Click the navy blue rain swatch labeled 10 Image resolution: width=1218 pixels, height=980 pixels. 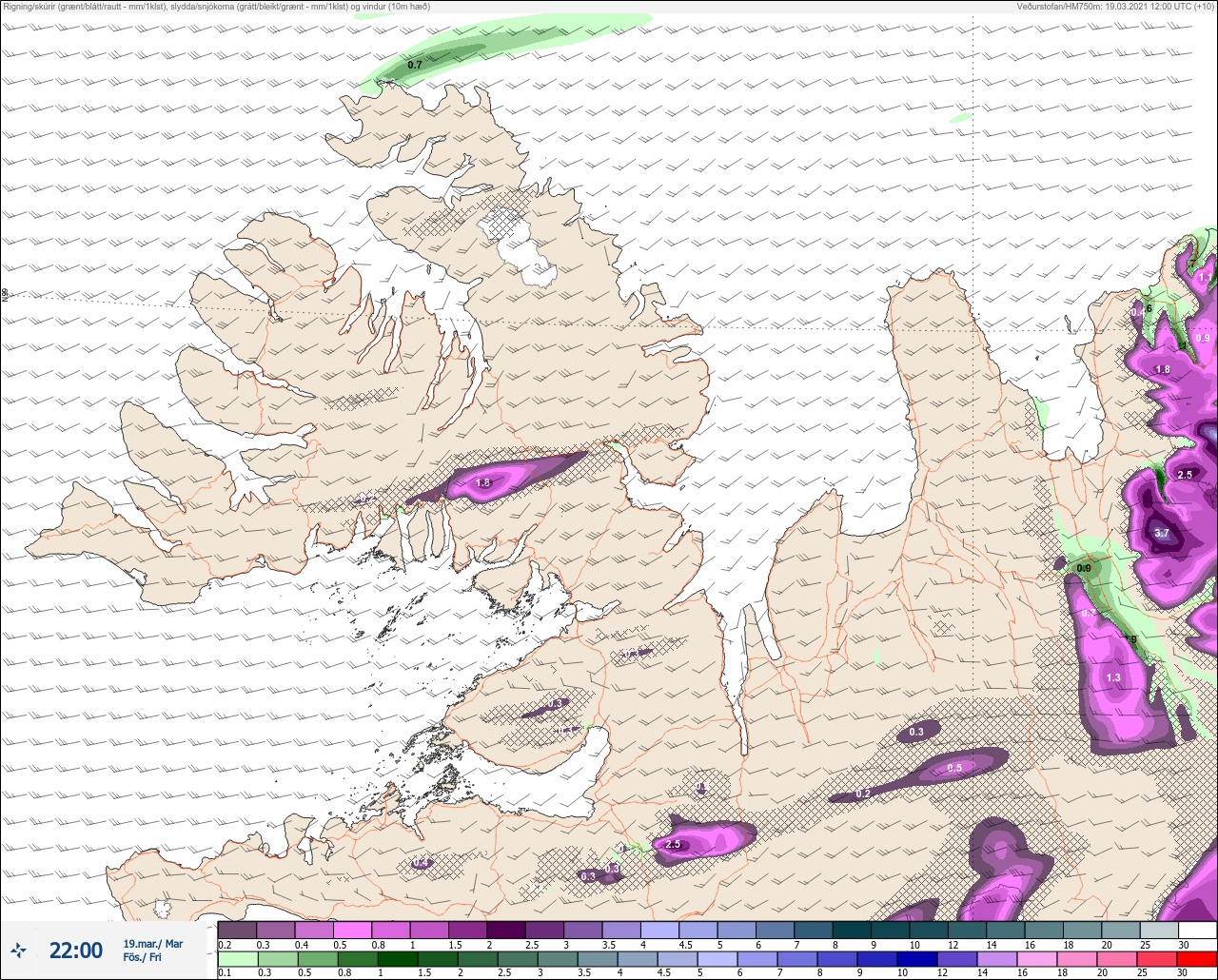(915, 958)
